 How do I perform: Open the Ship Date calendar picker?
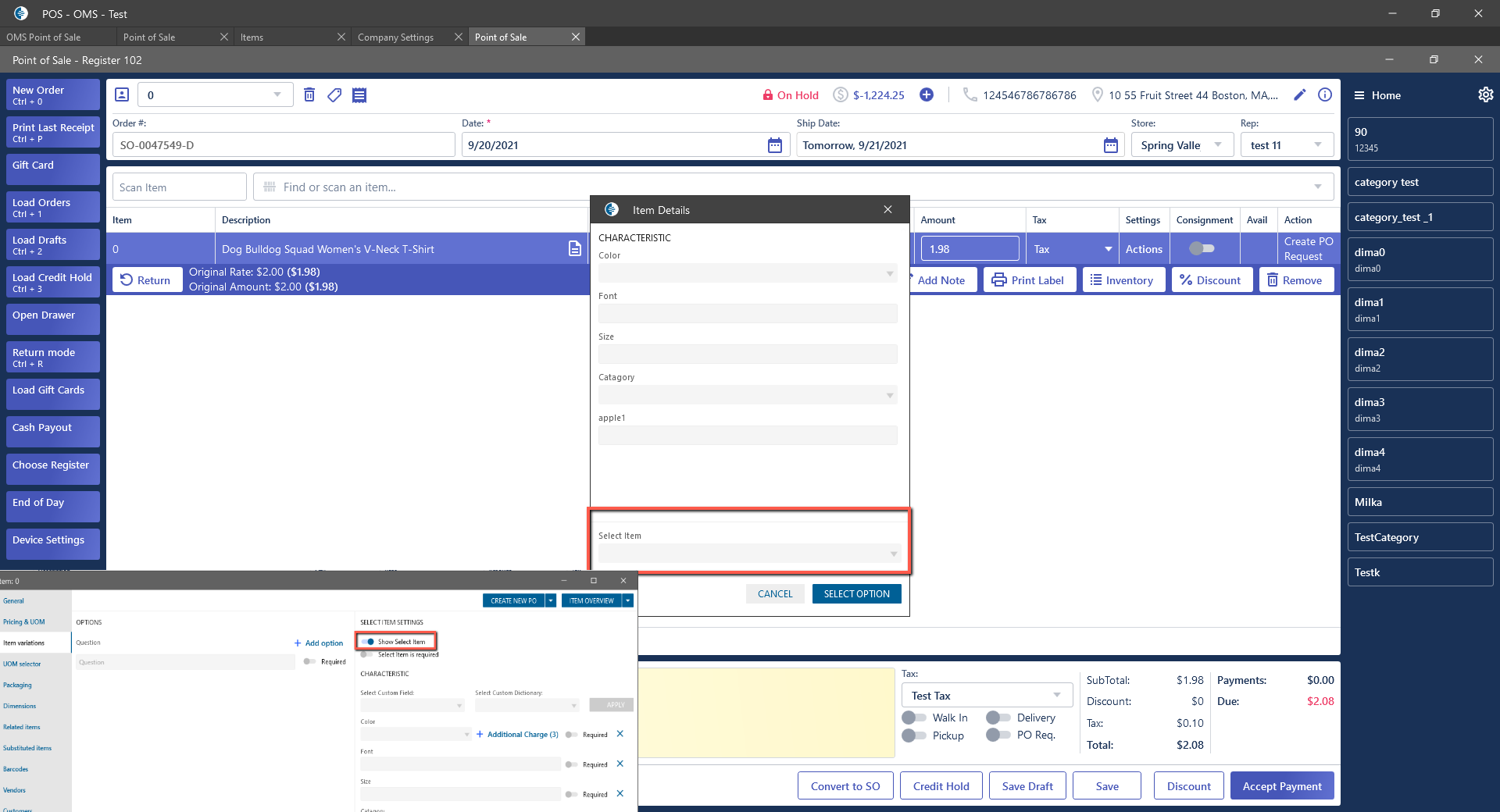tap(1111, 145)
